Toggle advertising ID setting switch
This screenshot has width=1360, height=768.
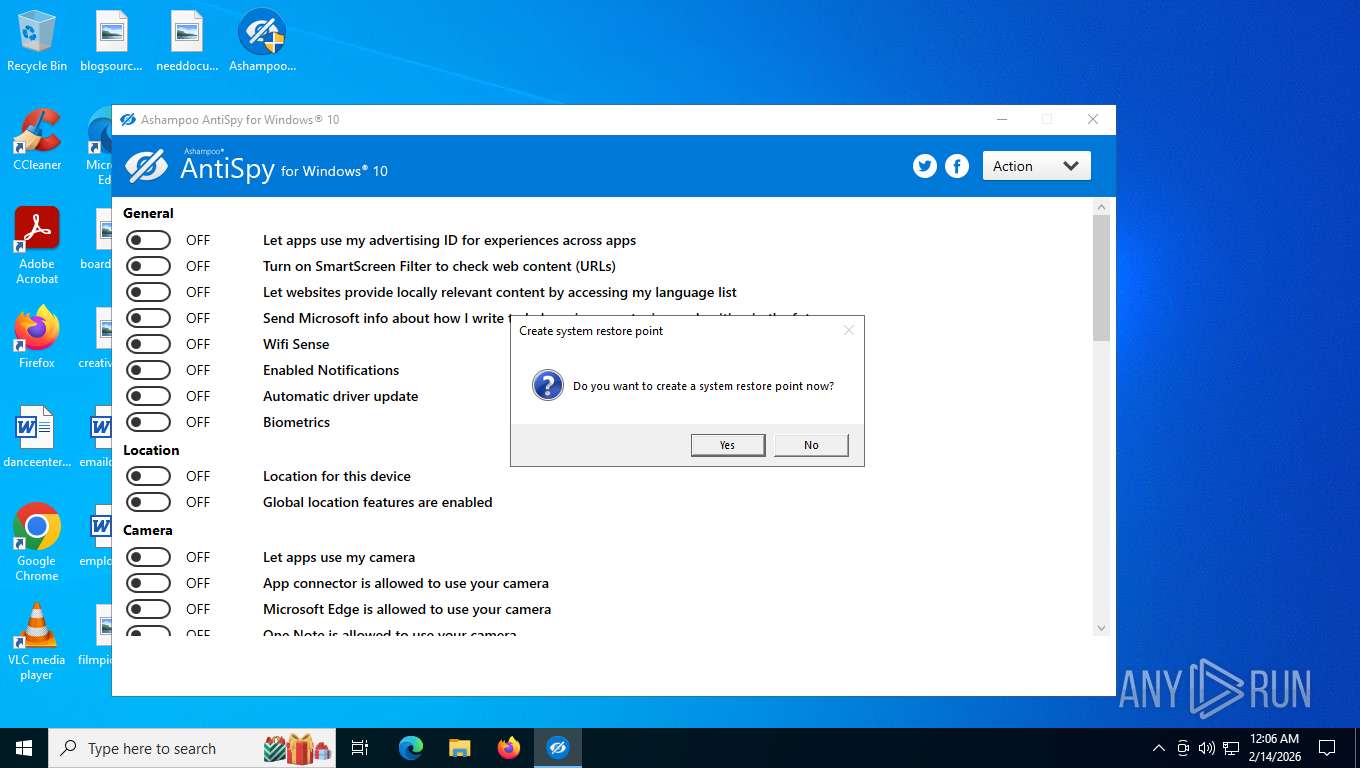pyautogui.click(x=148, y=240)
